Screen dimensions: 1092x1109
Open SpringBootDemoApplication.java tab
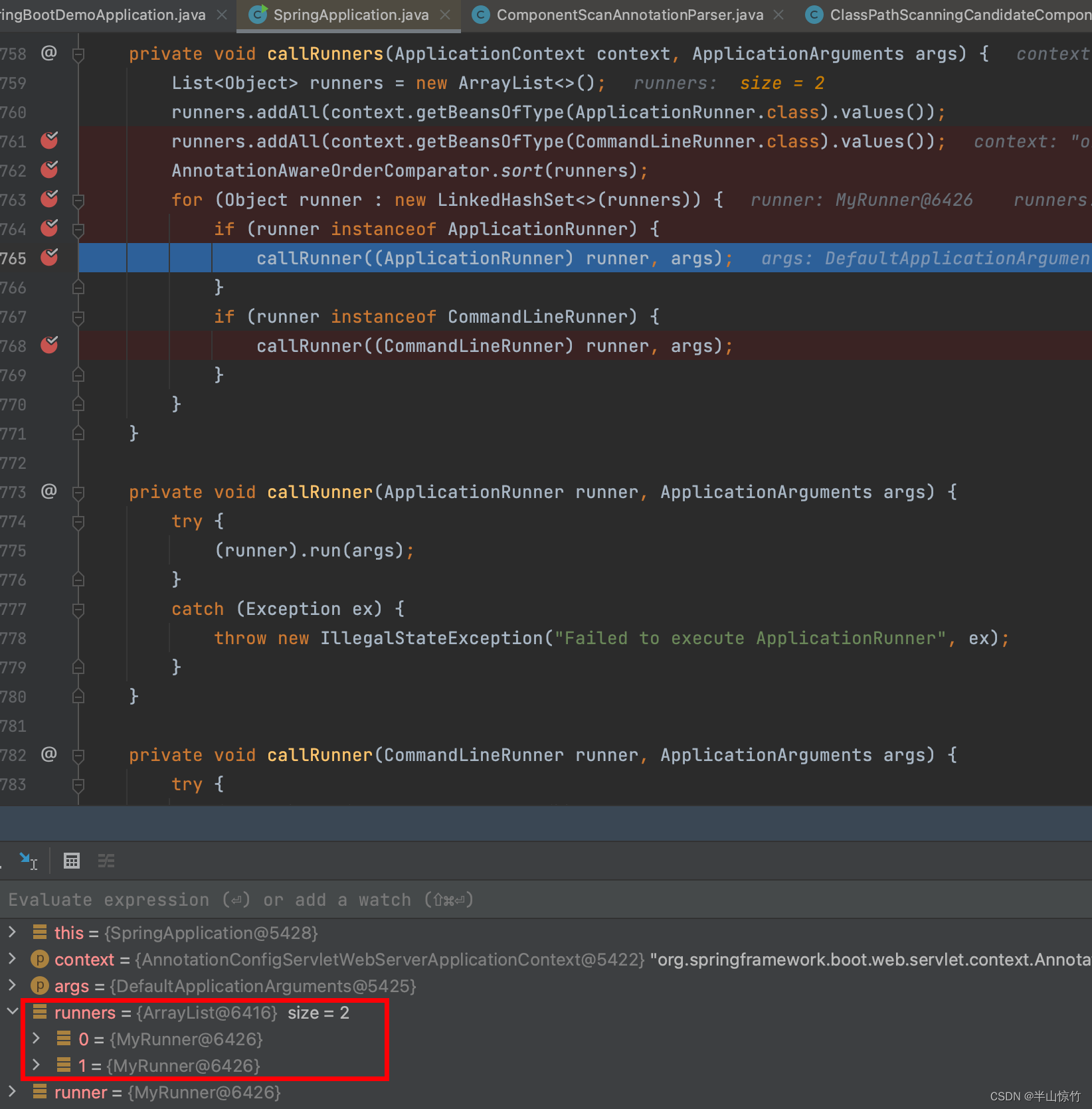pyautogui.click(x=102, y=15)
